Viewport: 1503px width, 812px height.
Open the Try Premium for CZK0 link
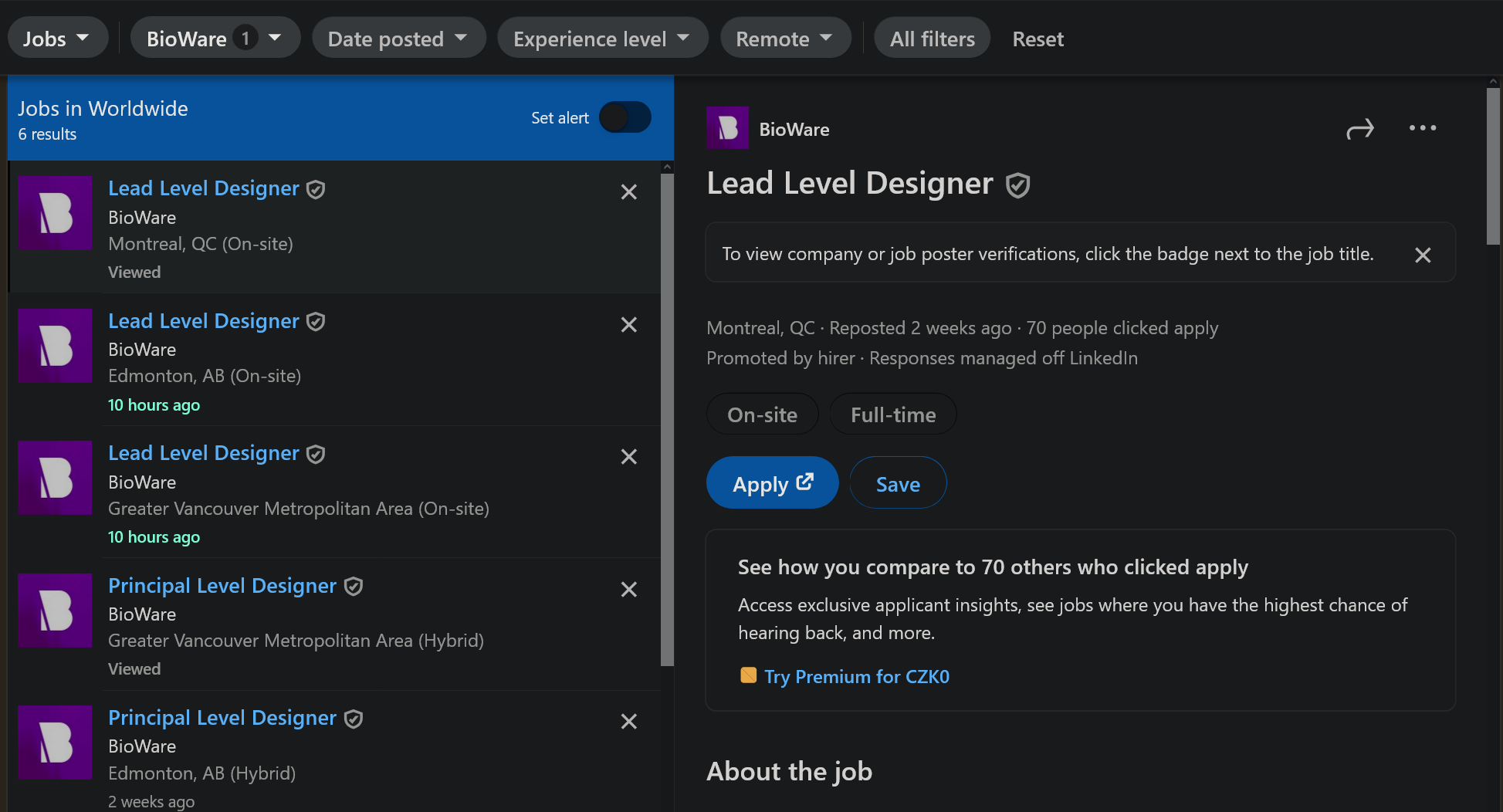856,677
